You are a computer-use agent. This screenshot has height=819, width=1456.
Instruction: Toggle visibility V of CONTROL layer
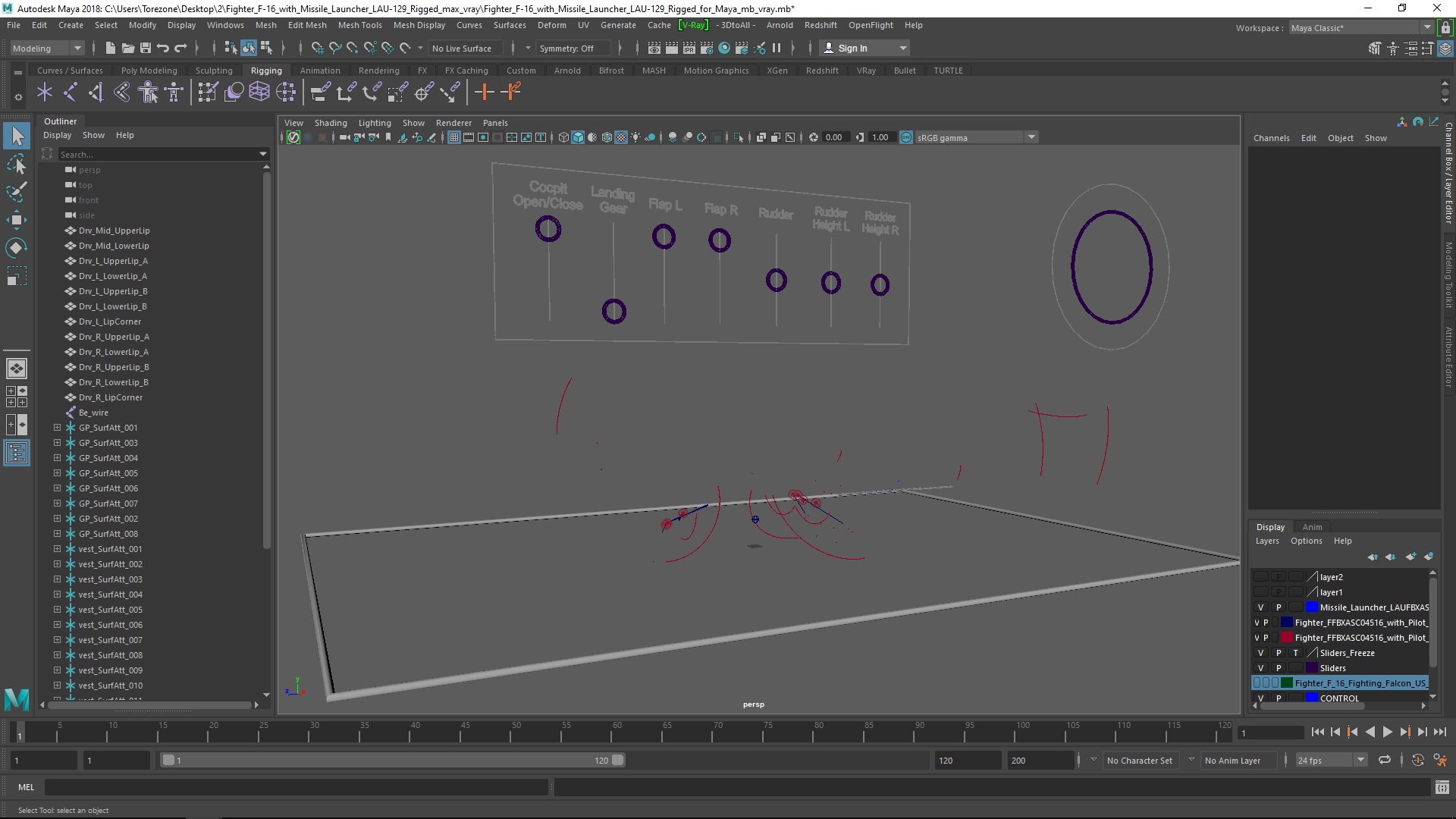tap(1261, 698)
